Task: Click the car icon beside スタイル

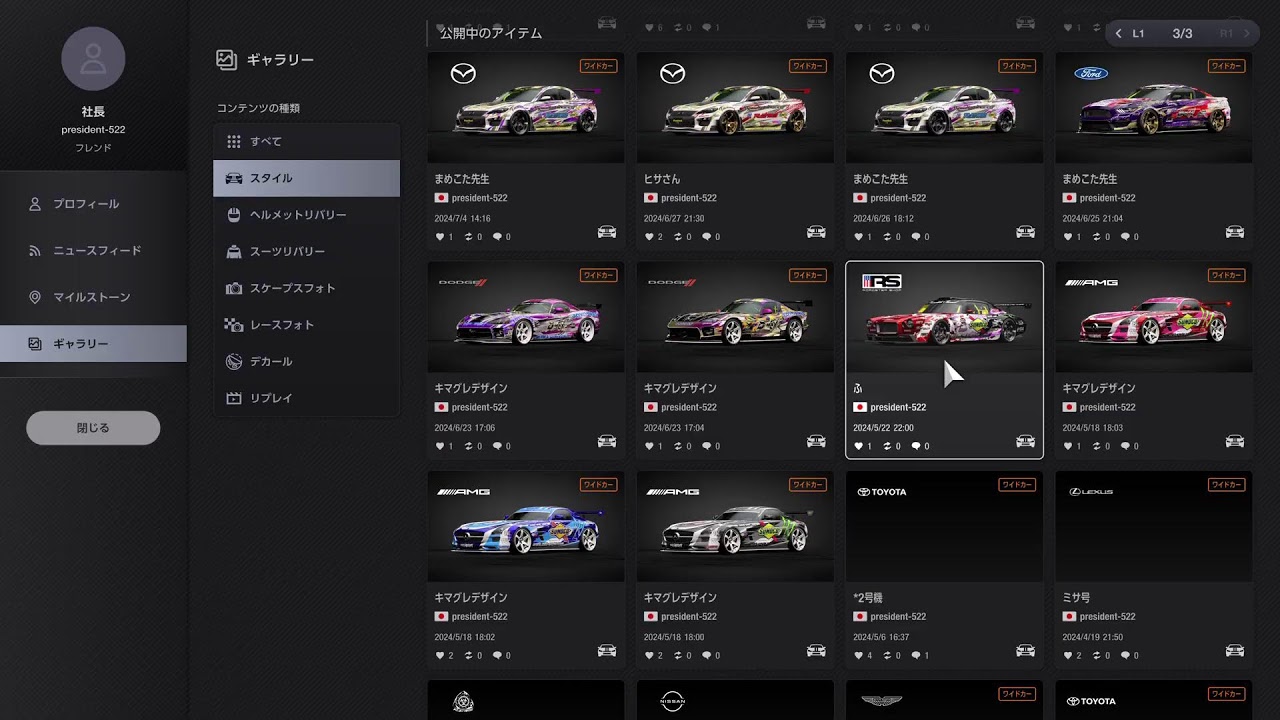Action: tap(234, 178)
